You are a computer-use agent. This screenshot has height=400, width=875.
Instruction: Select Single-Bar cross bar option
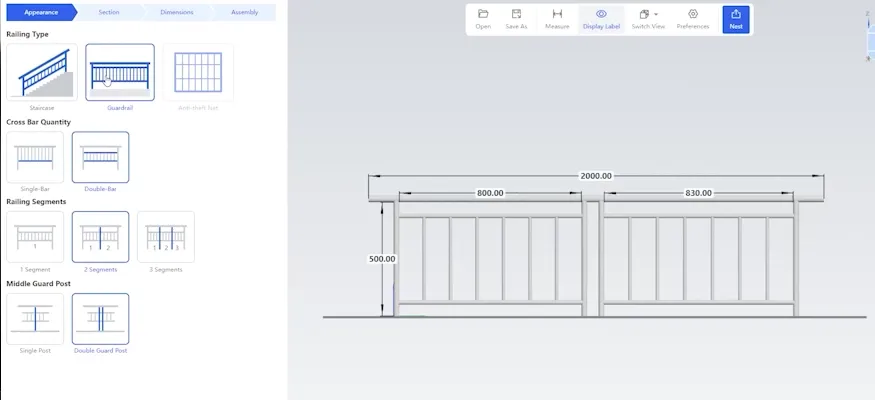click(35, 158)
